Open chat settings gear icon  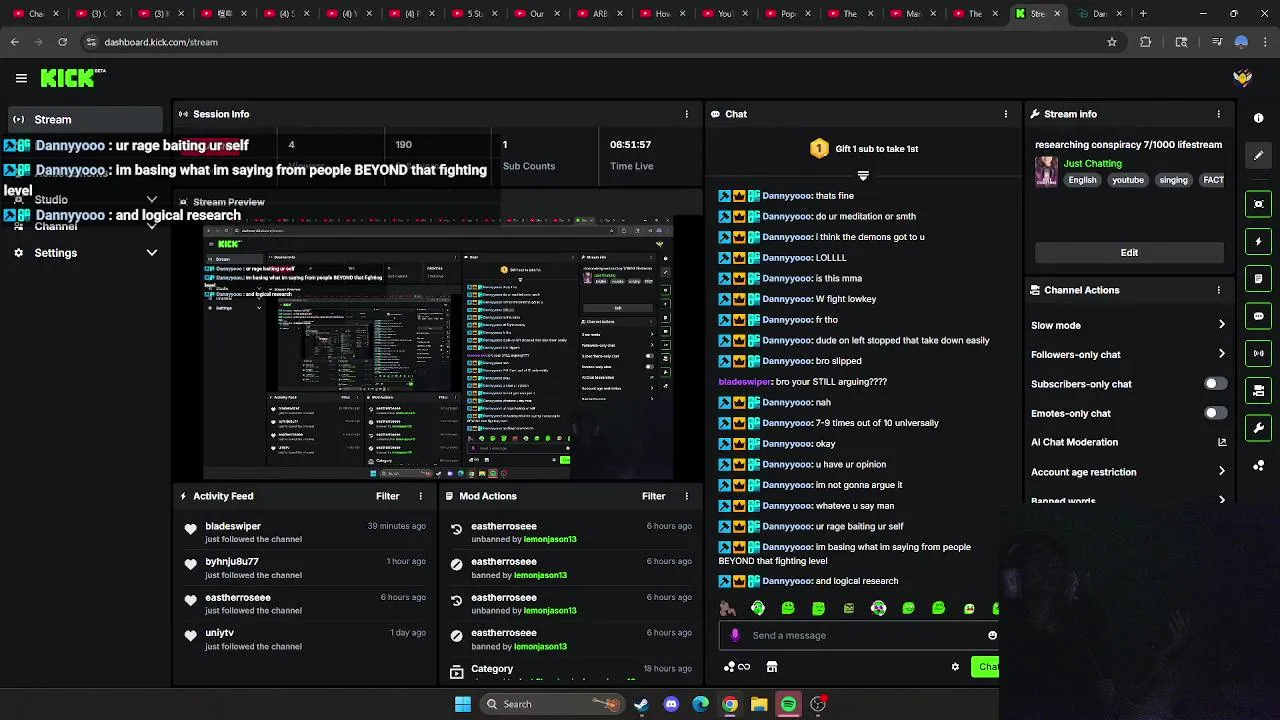(955, 667)
